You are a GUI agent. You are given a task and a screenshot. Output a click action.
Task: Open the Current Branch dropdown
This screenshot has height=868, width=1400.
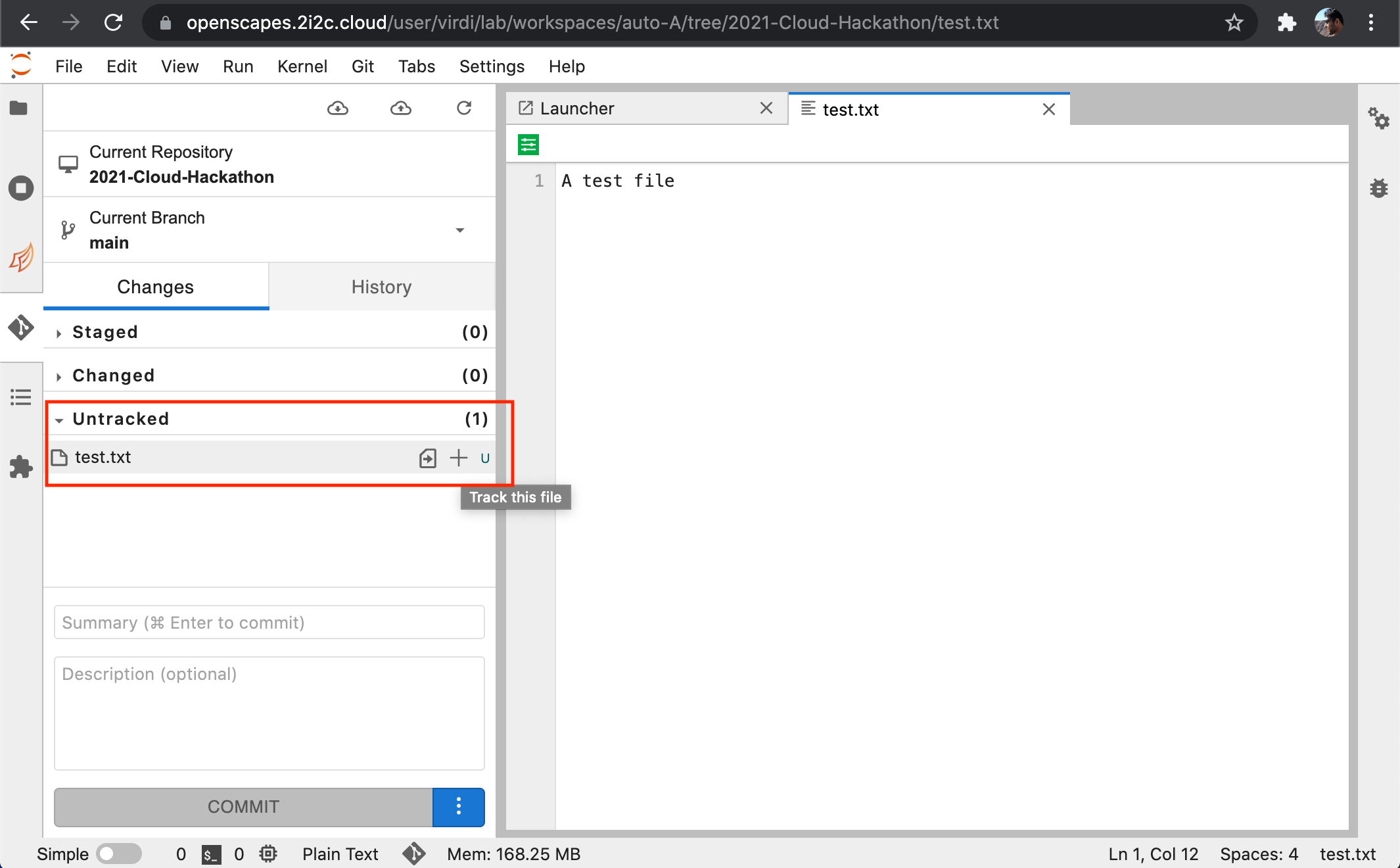pos(459,230)
